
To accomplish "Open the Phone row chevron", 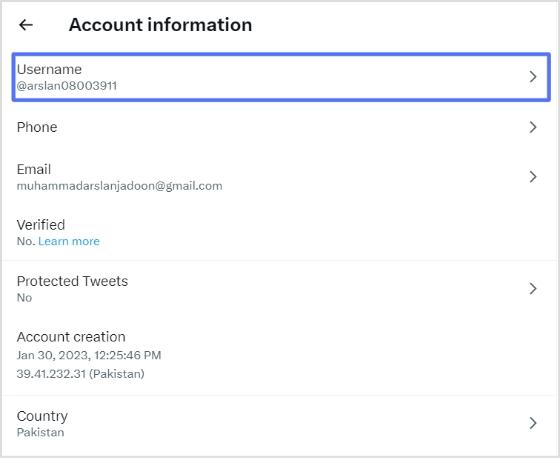I will point(533,127).
